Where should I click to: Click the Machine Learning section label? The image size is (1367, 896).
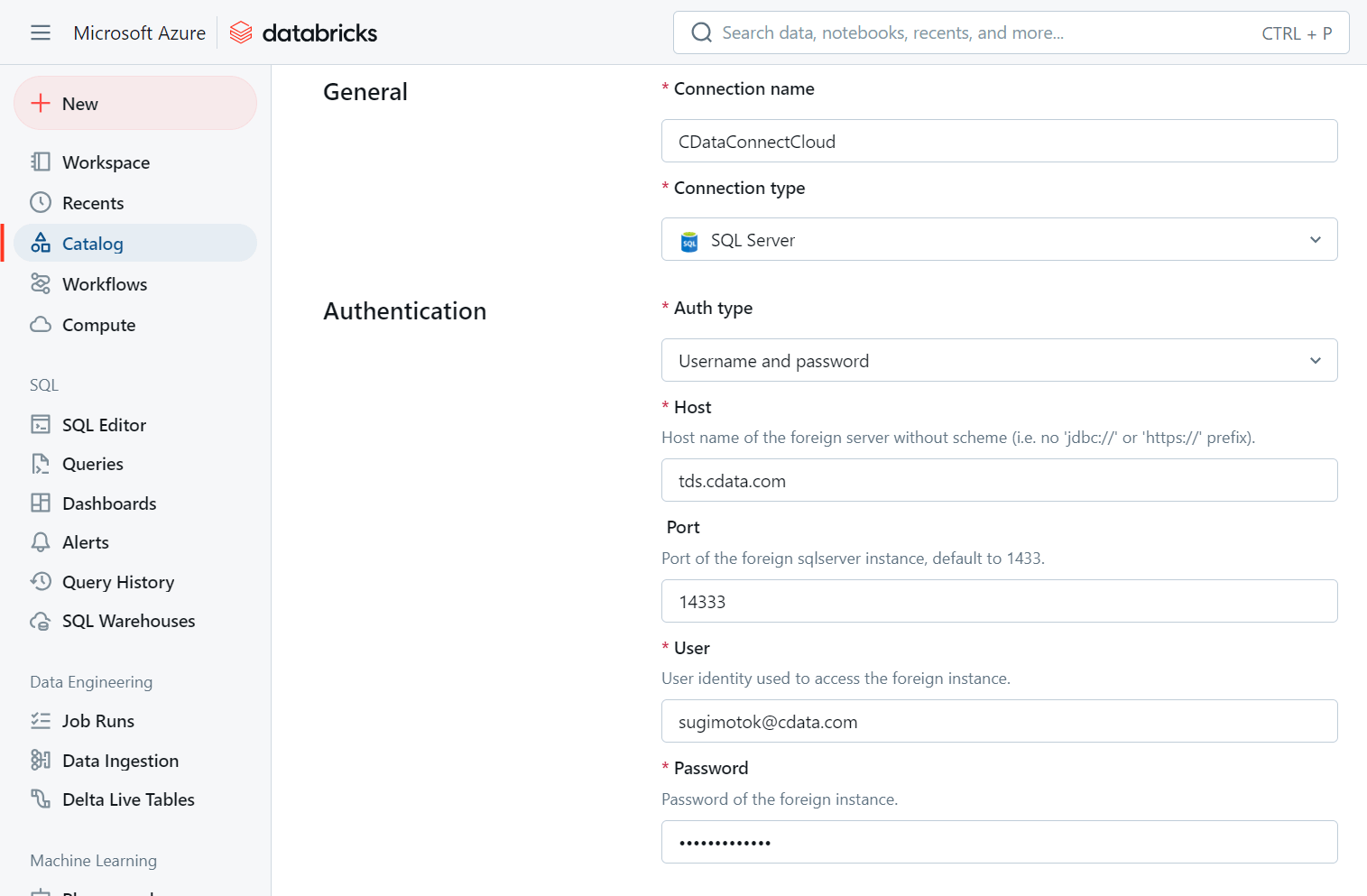pyautogui.click(x=93, y=860)
